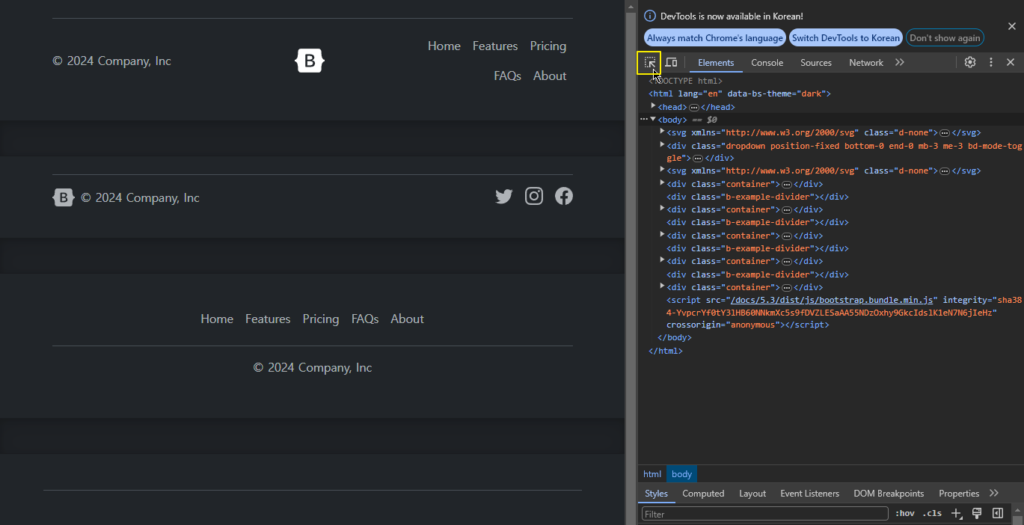Click the bootstrap.bundle.min.js script source link
The height and width of the screenshot is (525, 1024).
click(831, 300)
